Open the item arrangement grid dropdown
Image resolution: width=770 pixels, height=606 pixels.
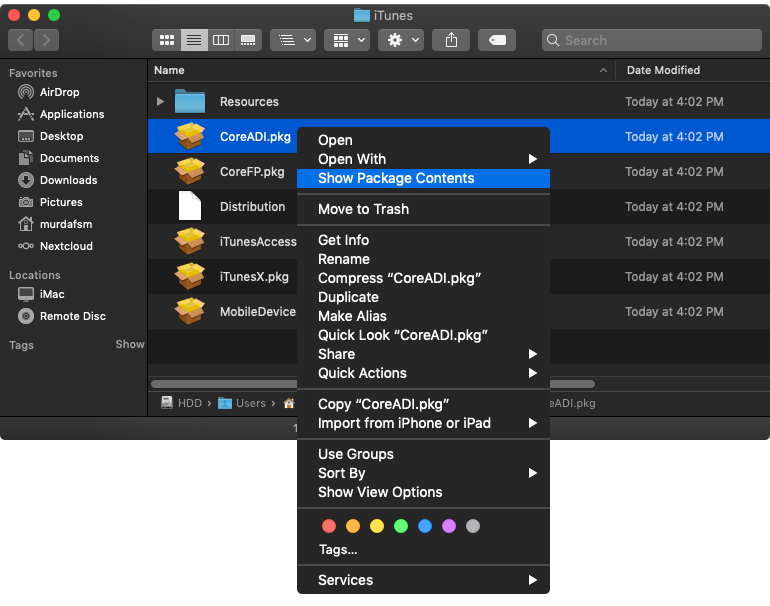pyautogui.click(x=347, y=40)
